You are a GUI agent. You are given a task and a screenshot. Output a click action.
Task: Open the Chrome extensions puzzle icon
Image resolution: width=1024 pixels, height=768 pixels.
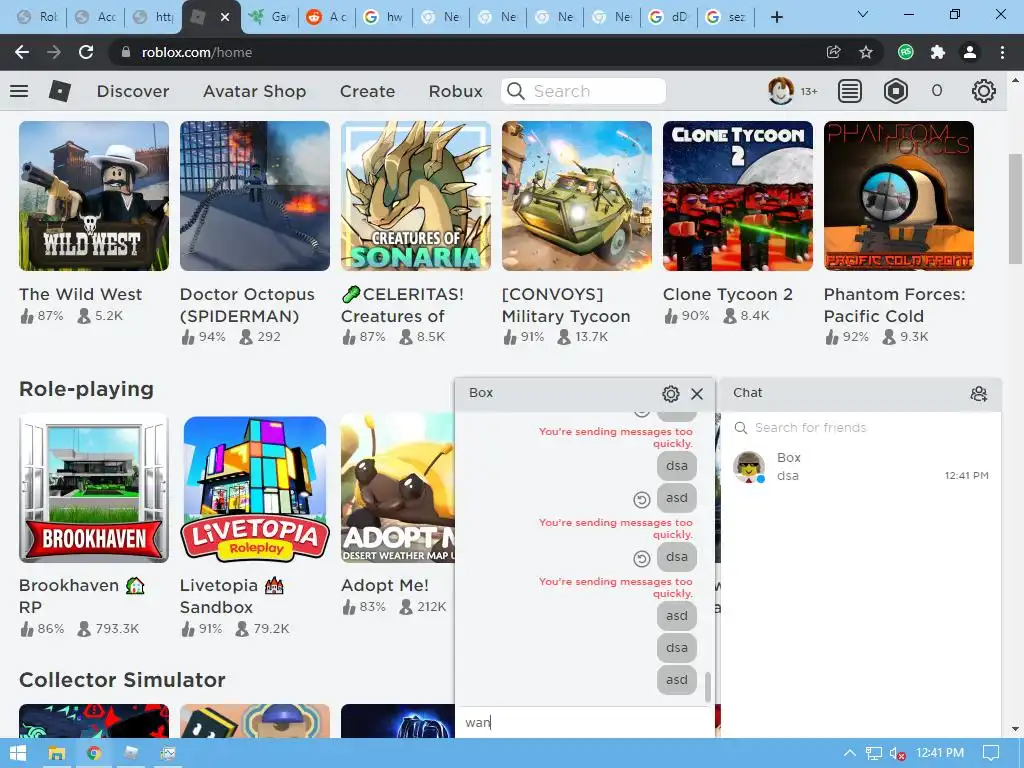(x=938, y=52)
